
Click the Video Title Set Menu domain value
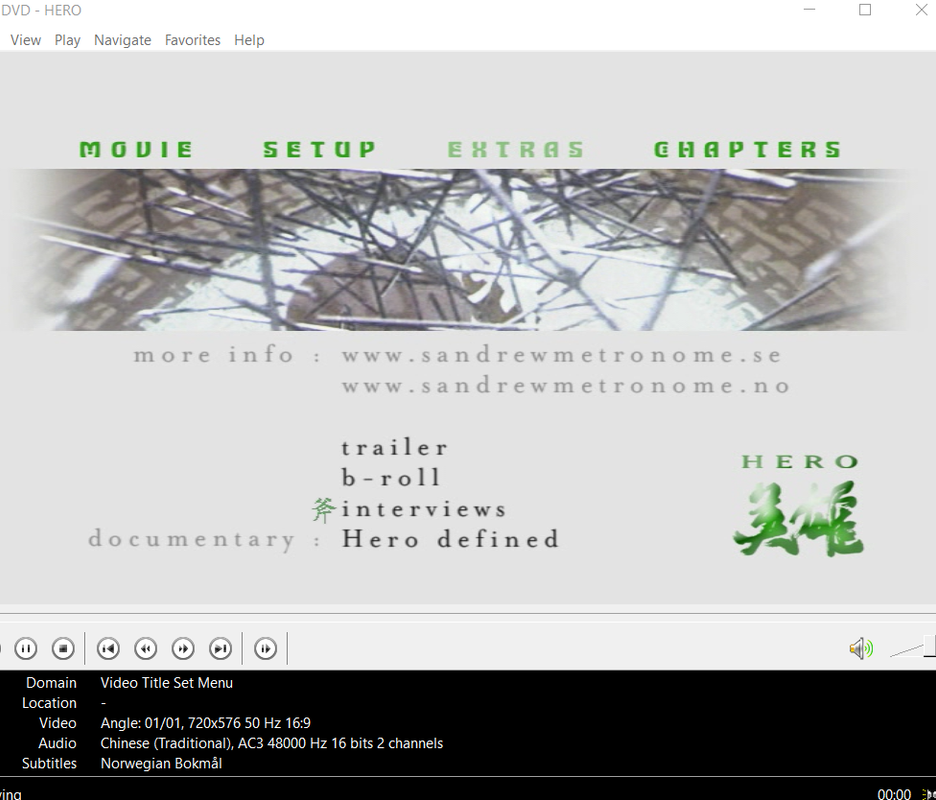(167, 682)
